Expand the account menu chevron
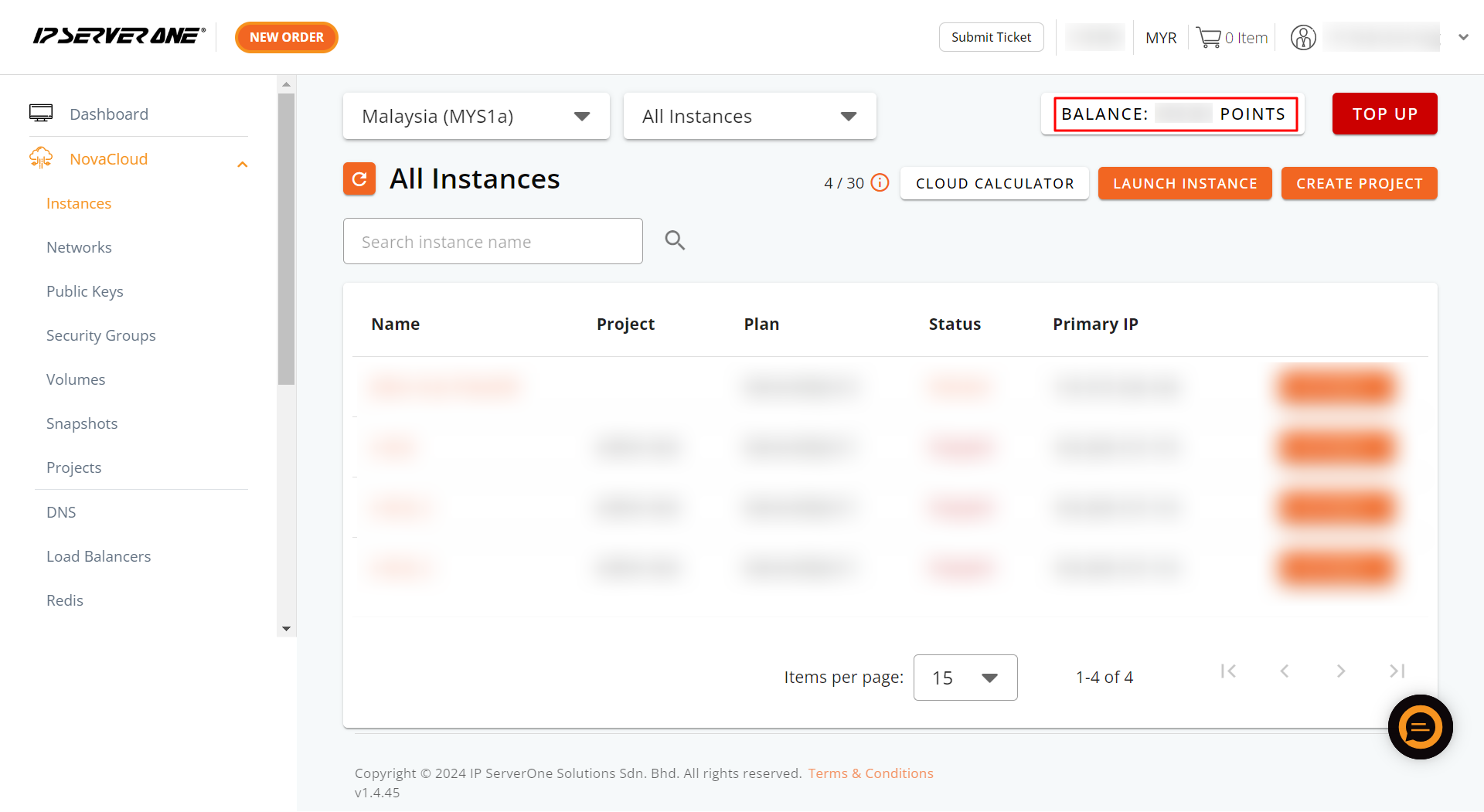Screen dimensions: 1484x812 [x=1463, y=37]
